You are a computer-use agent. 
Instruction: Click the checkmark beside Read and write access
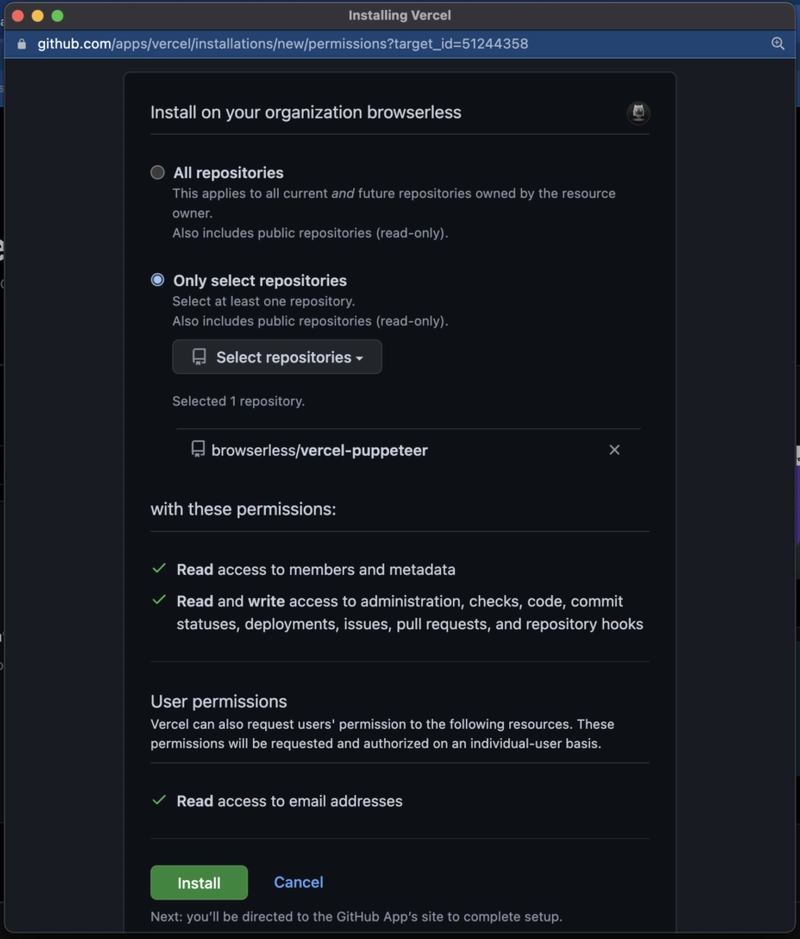coord(158,601)
